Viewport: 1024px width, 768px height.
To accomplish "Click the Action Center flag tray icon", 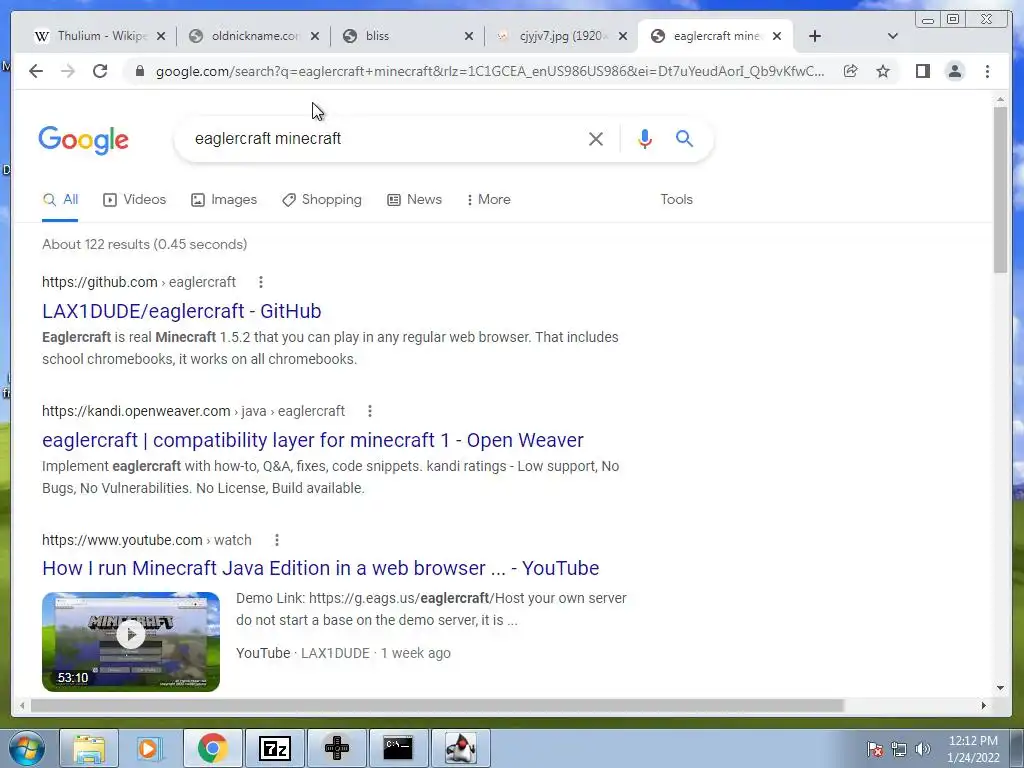I will 875,749.
